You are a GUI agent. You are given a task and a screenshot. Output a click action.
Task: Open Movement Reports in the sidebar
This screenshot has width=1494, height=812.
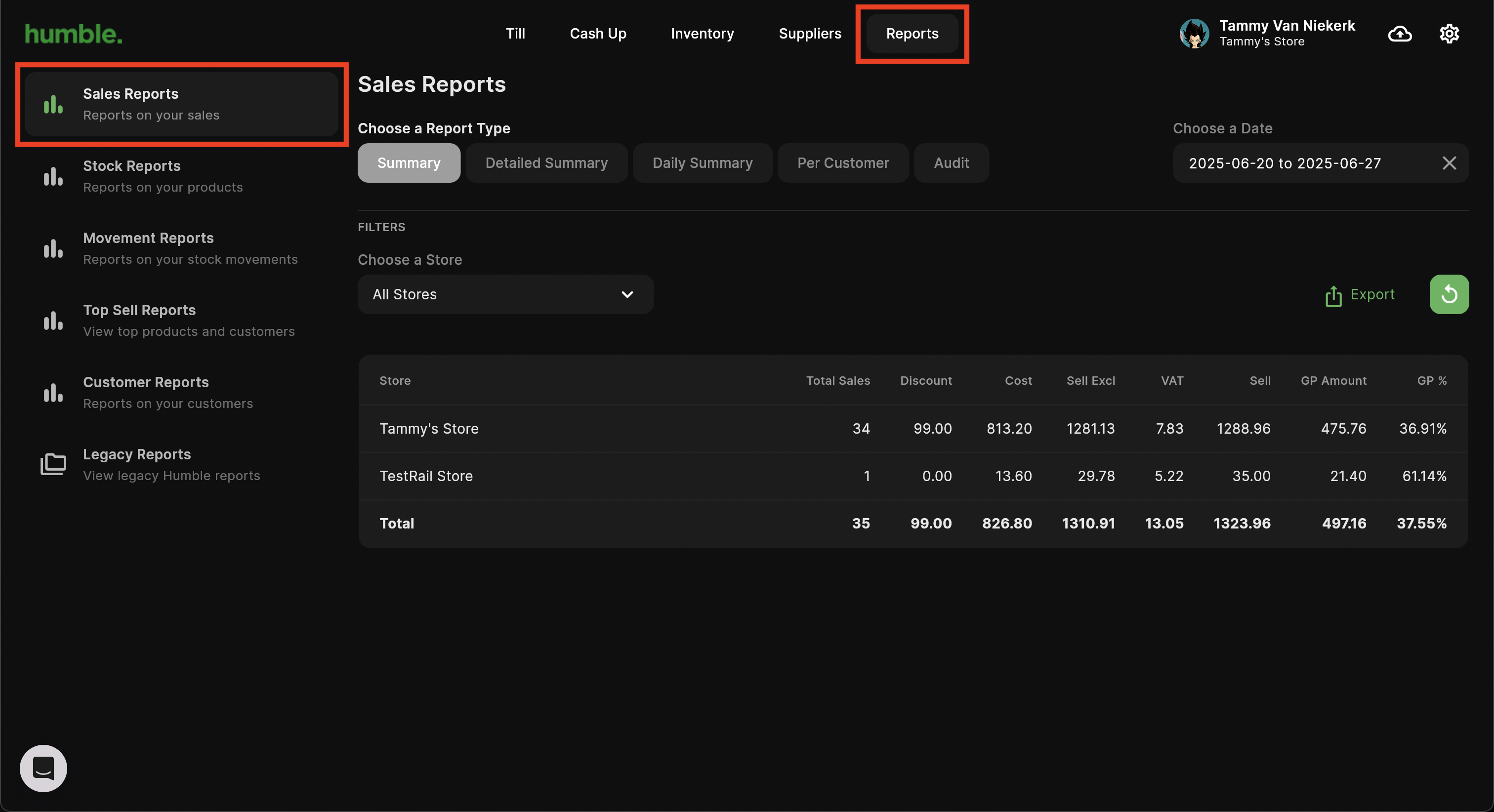pos(181,248)
